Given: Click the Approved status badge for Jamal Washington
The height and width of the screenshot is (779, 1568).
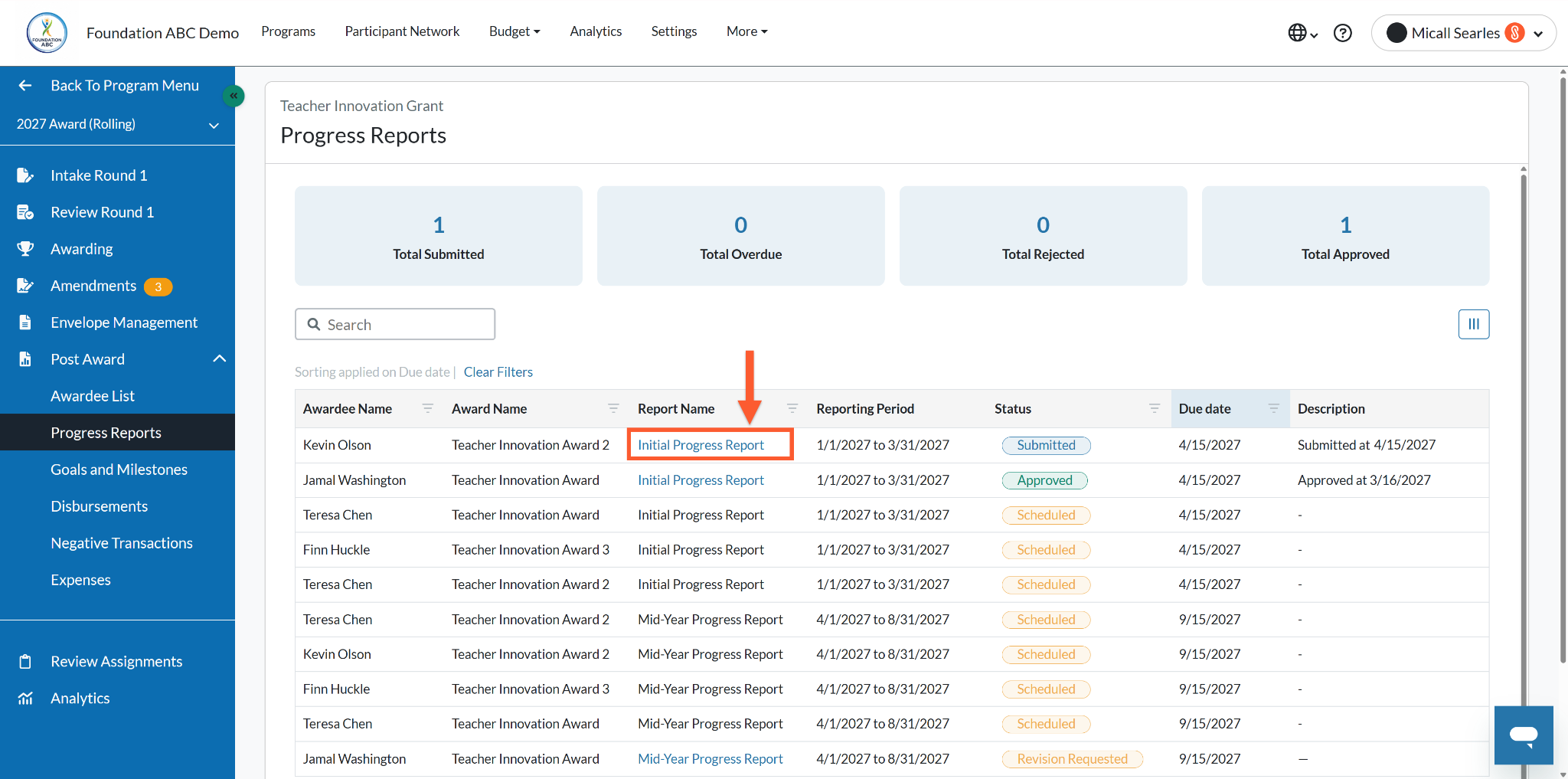Looking at the screenshot, I should [1044, 480].
